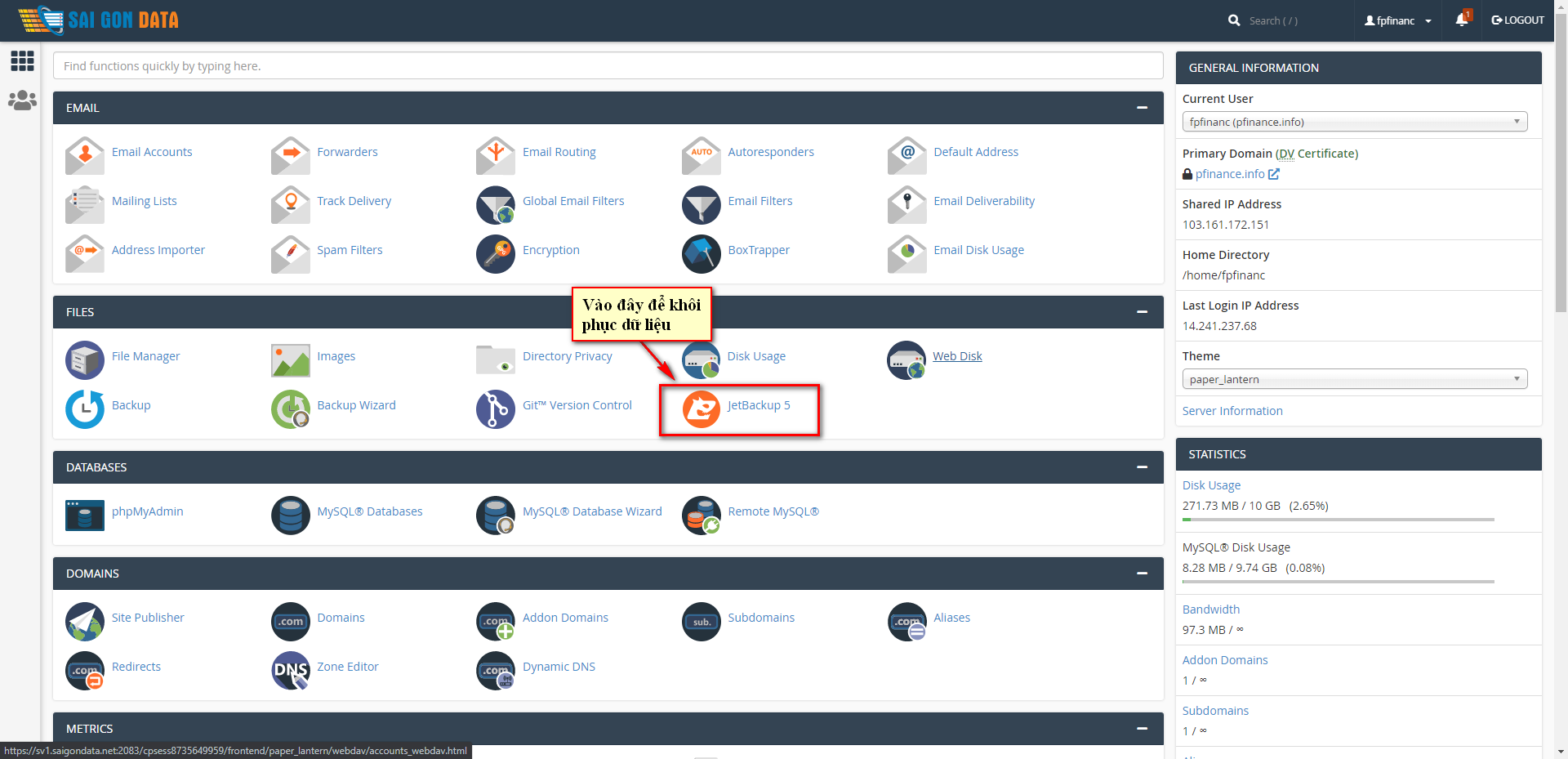This screenshot has height=759, width=1568.
Task: Open the MySQL Databases icon
Action: coord(291,515)
